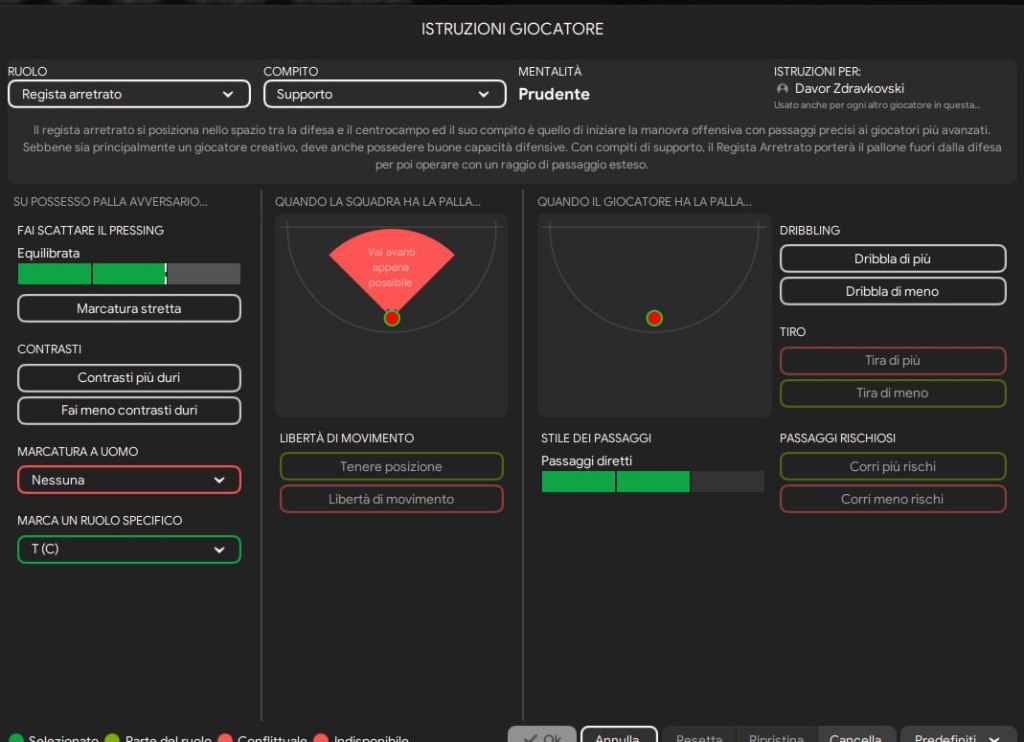Click the red 'Conflittuale' legend dot
Screen dimensions: 1024x742
pyautogui.click(x=225, y=739)
